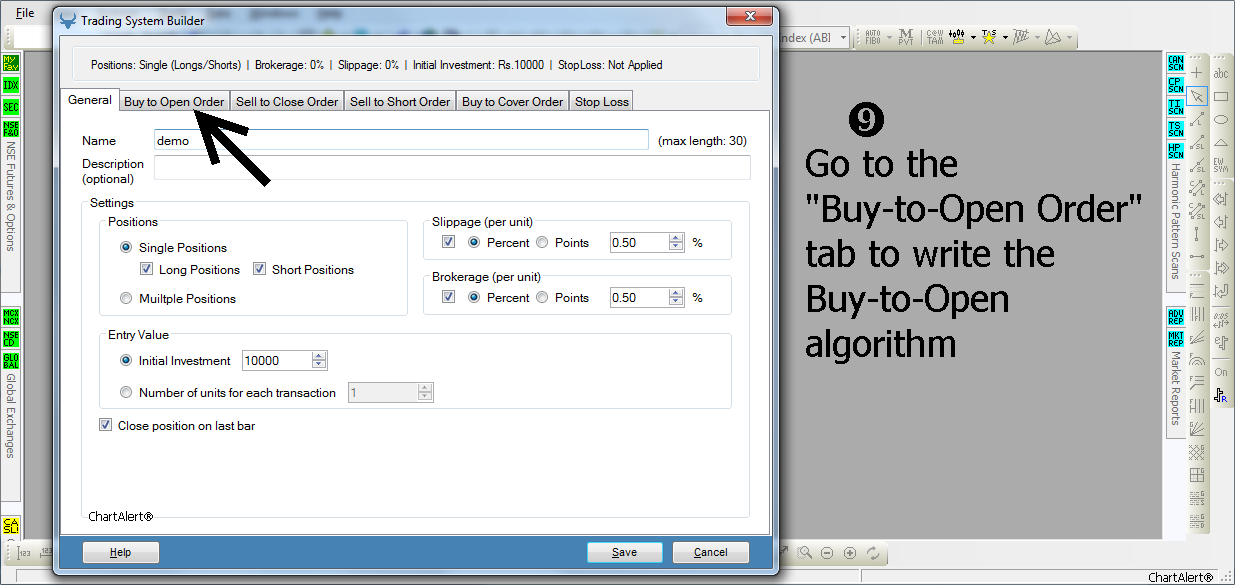Select the crosshair plus tool
This screenshot has height=585, width=1235.
click(1197, 73)
